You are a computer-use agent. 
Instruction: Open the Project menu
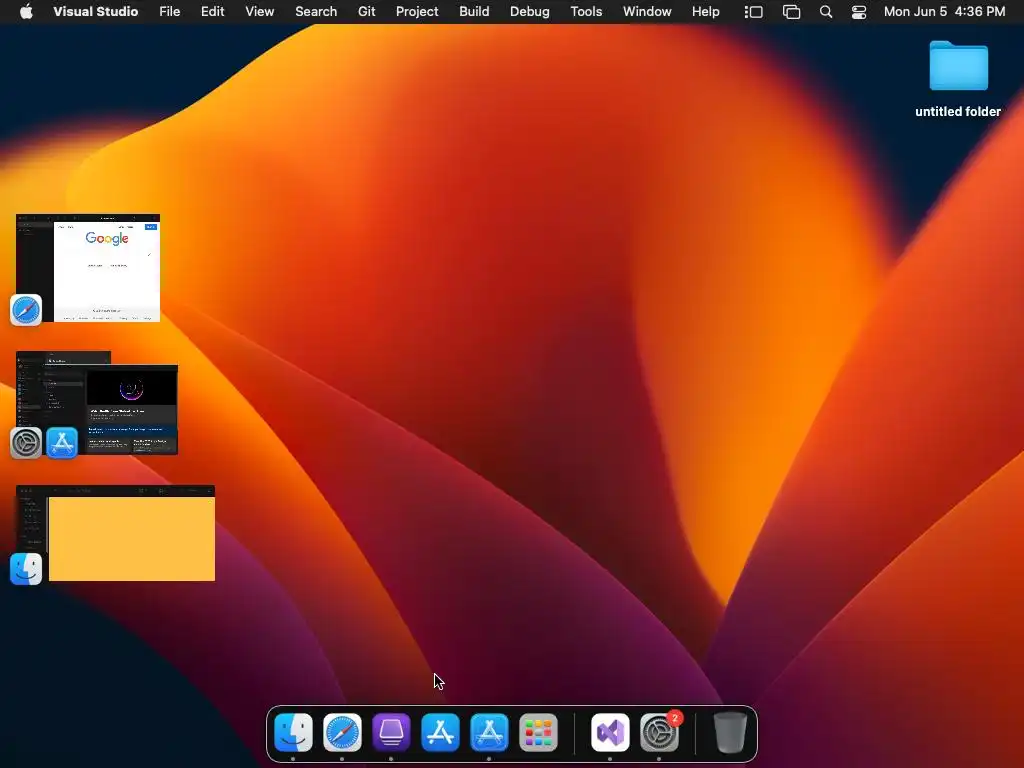(417, 12)
